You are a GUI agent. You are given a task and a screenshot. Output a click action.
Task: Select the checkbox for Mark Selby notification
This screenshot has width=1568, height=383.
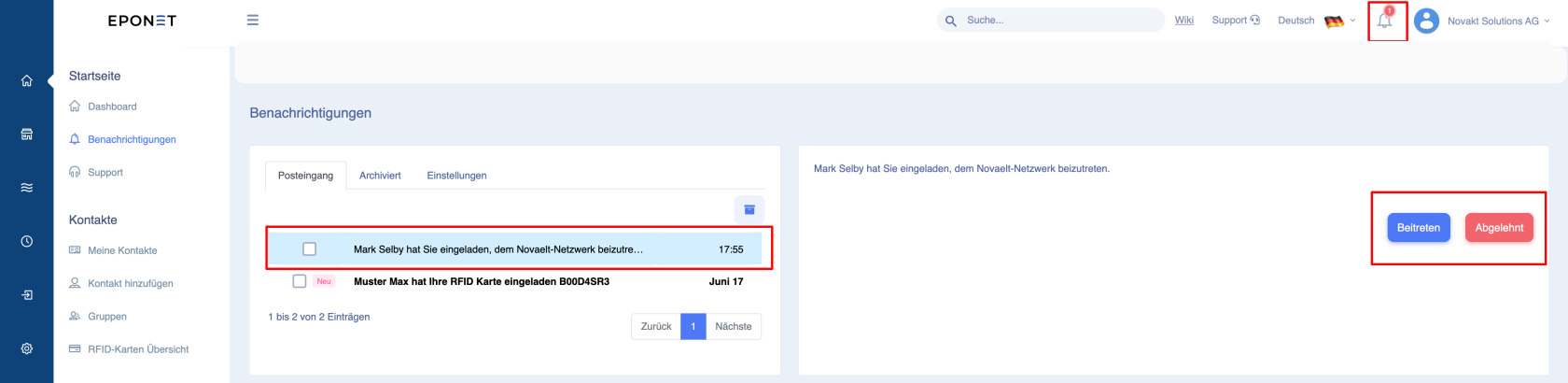pyautogui.click(x=309, y=249)
